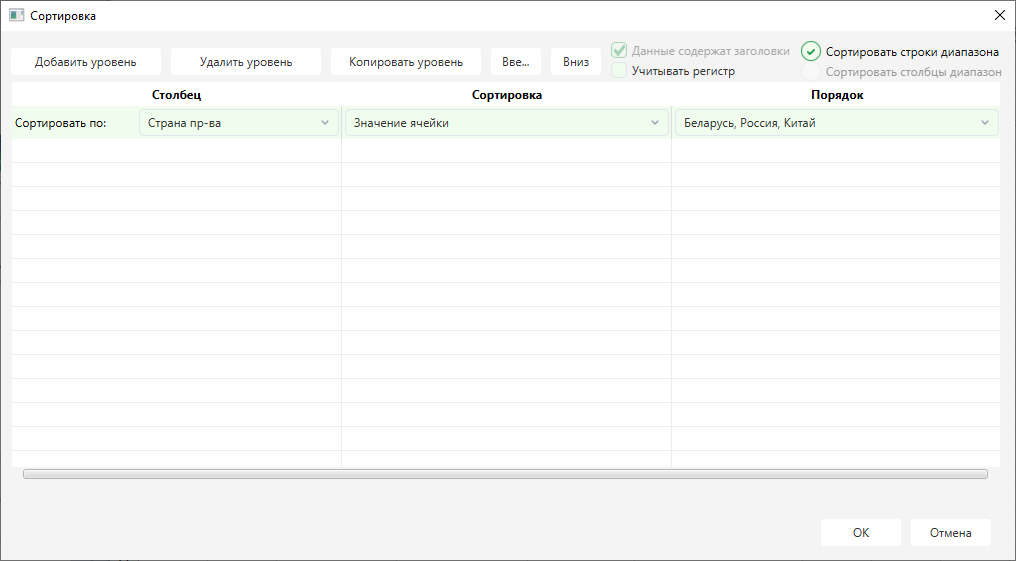Select the Сортировать строки диапазона radio button

[x=811, y=52]
